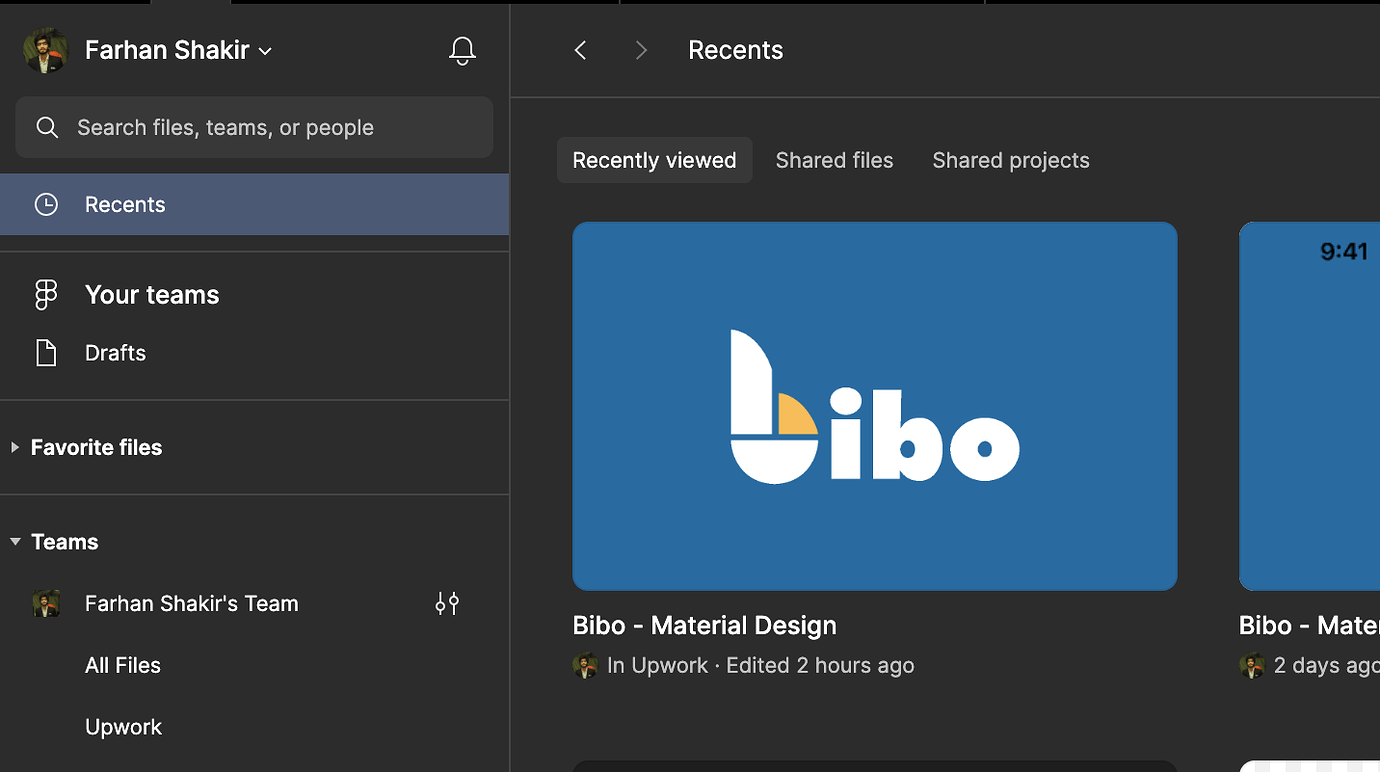Click the forward navigation arrow
The height and width of the screenshot is (772, 1380).
point(641,50)
